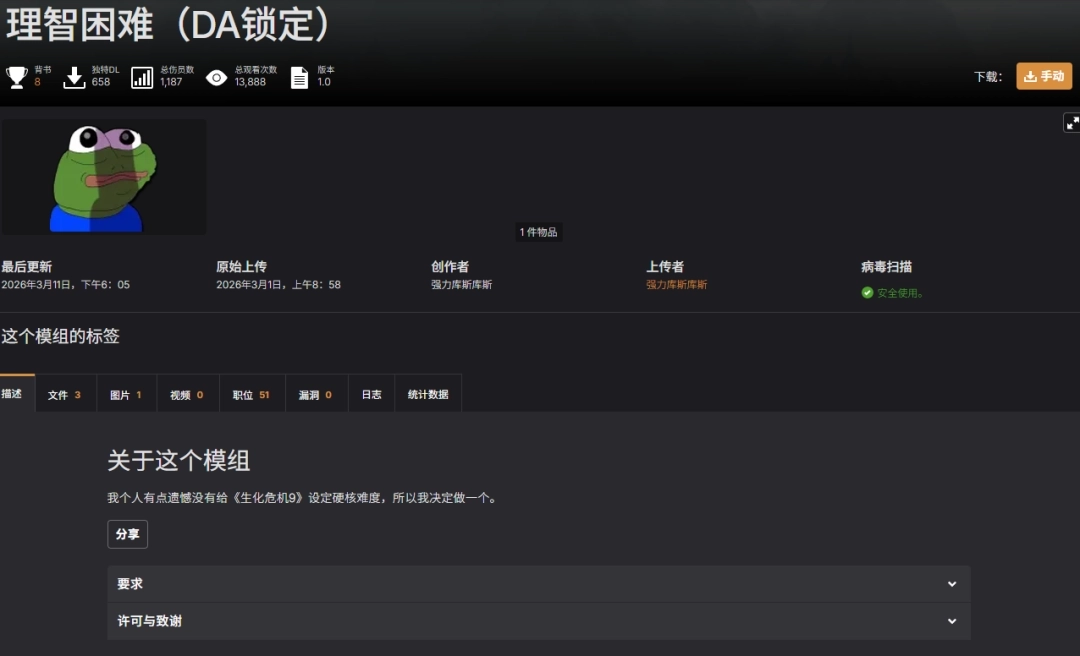Select the 视频 videos tab
The height and width of the screenshot is (656, 1080).
(186, 395)
